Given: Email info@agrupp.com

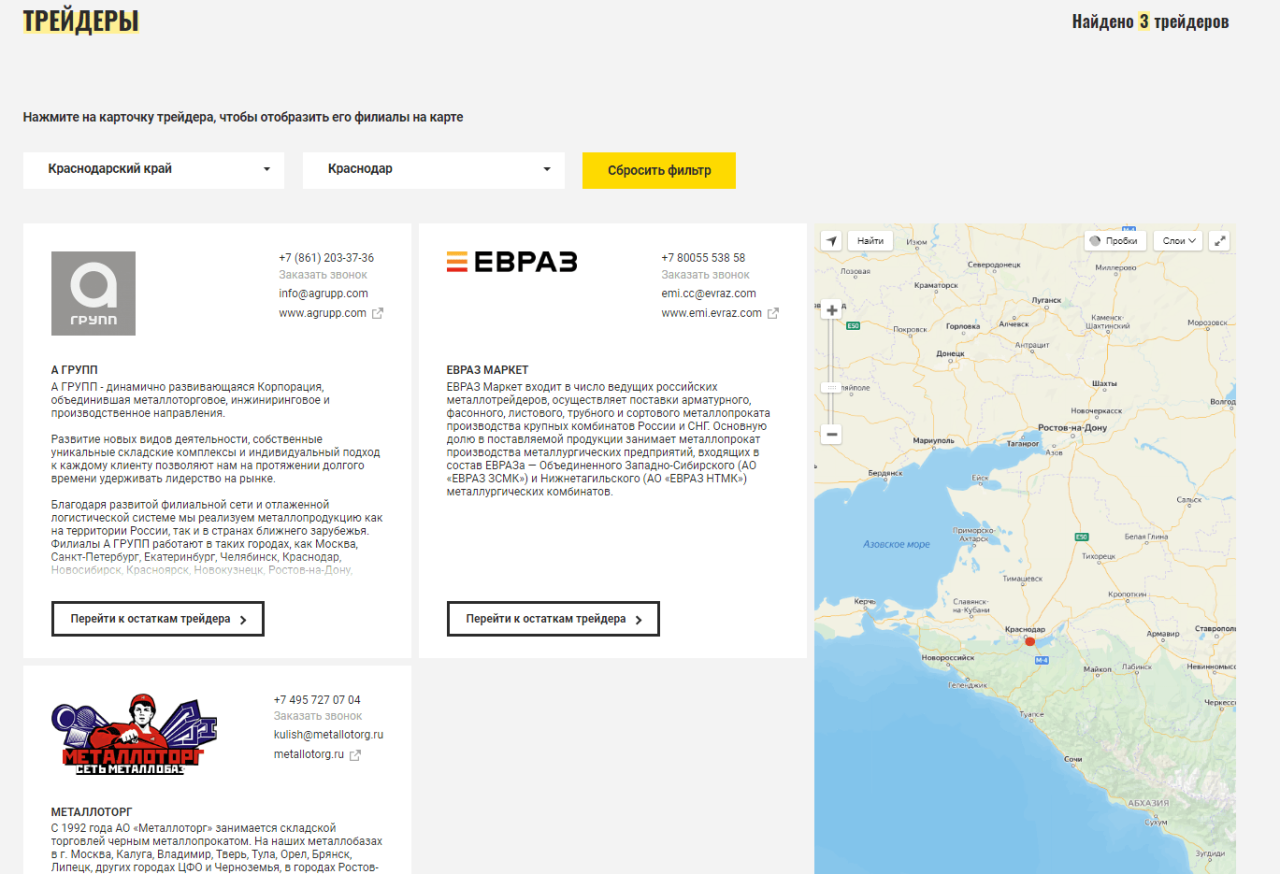Looking at the screenshot, I should point(323,294).
